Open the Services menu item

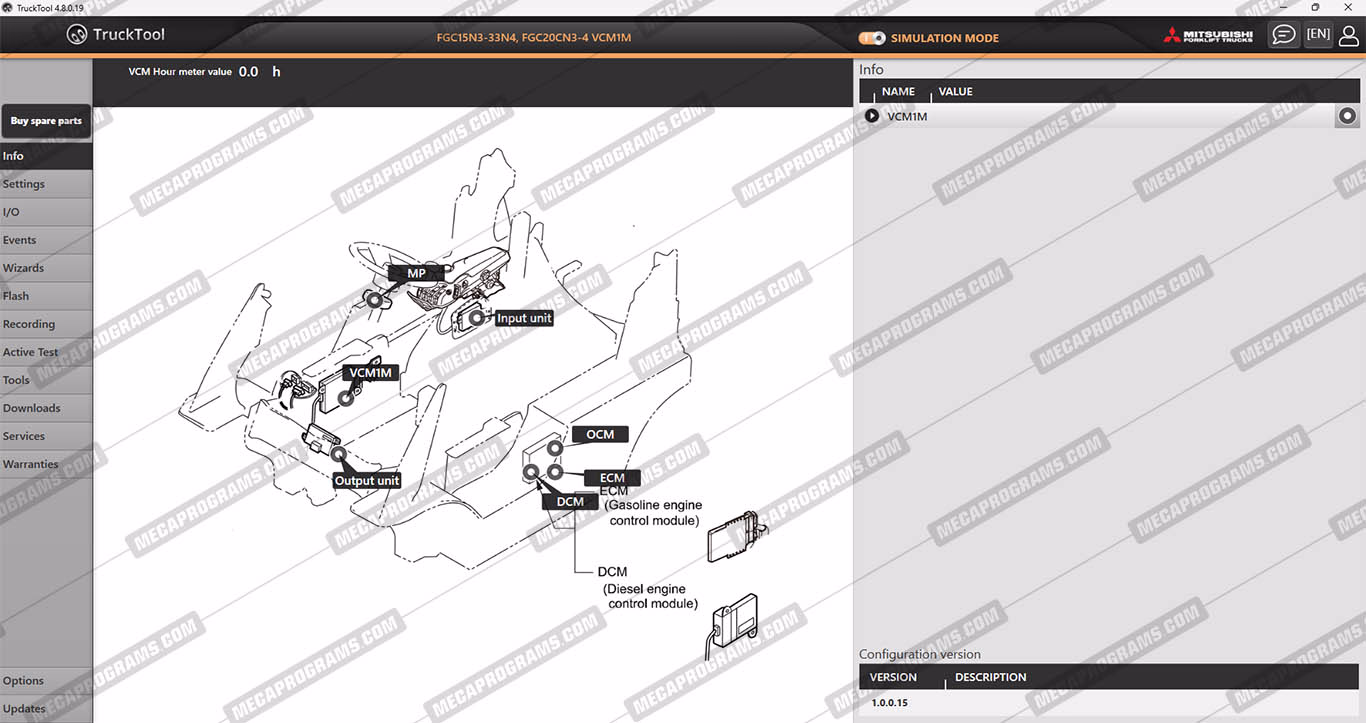click(x=46, y=436)
